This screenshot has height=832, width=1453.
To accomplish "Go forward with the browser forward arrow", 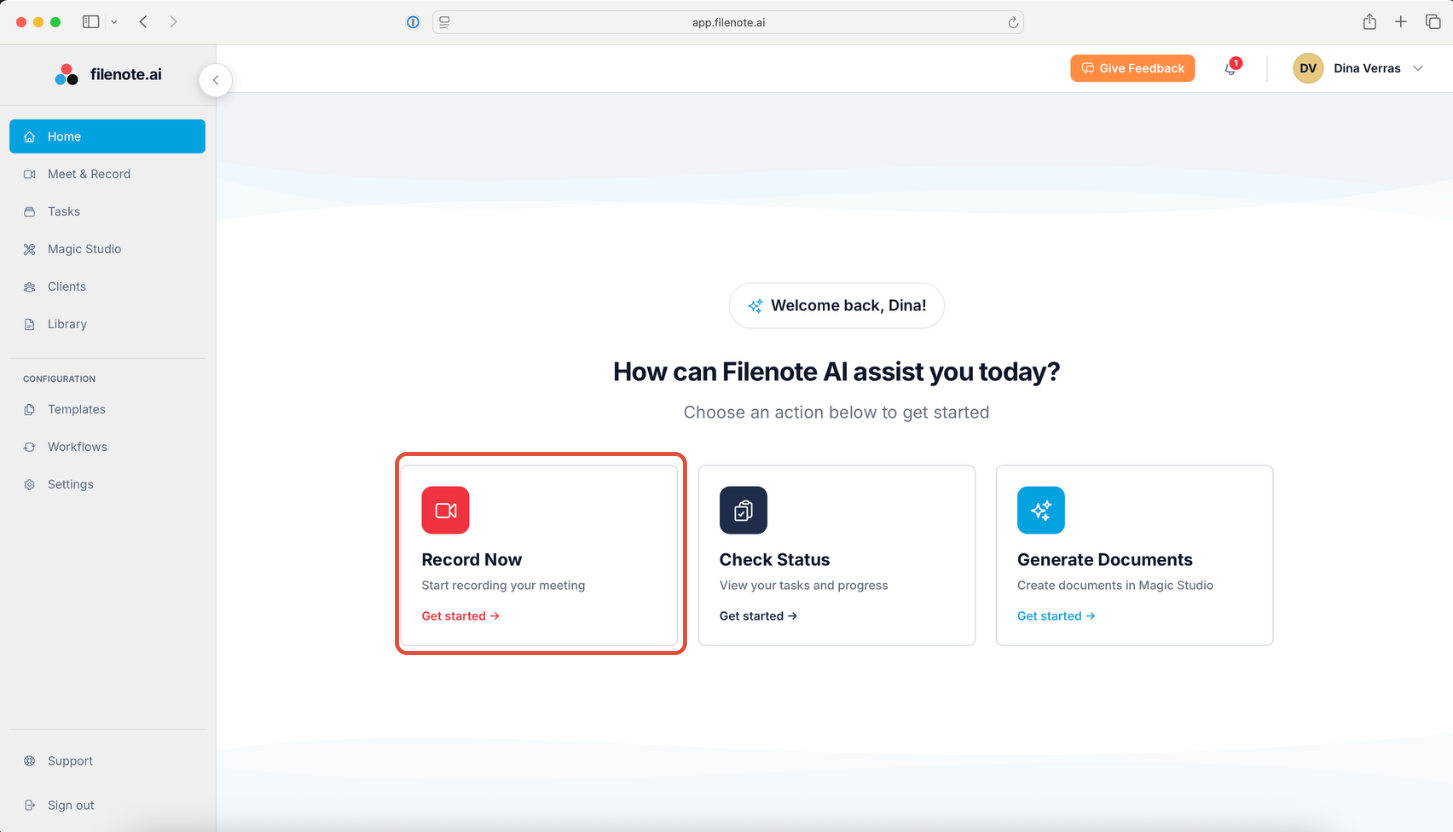I will 173,22.
